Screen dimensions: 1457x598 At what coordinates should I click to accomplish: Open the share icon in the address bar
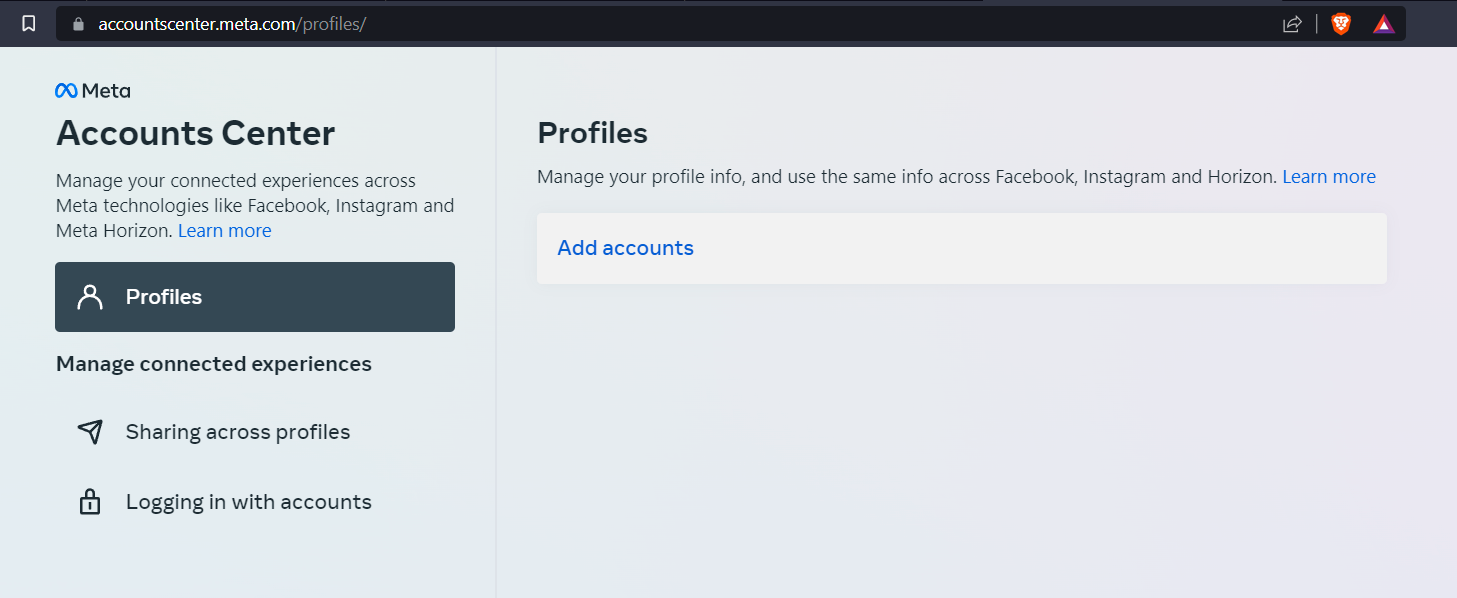pyautogui.click(x=1292, y=24)
